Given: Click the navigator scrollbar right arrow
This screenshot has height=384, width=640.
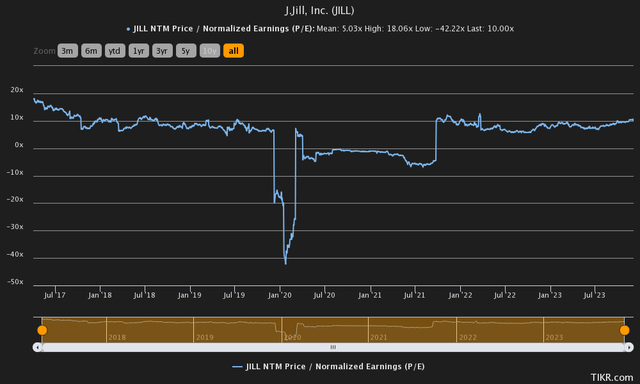Looking at the screenshot, I should 629,347.
